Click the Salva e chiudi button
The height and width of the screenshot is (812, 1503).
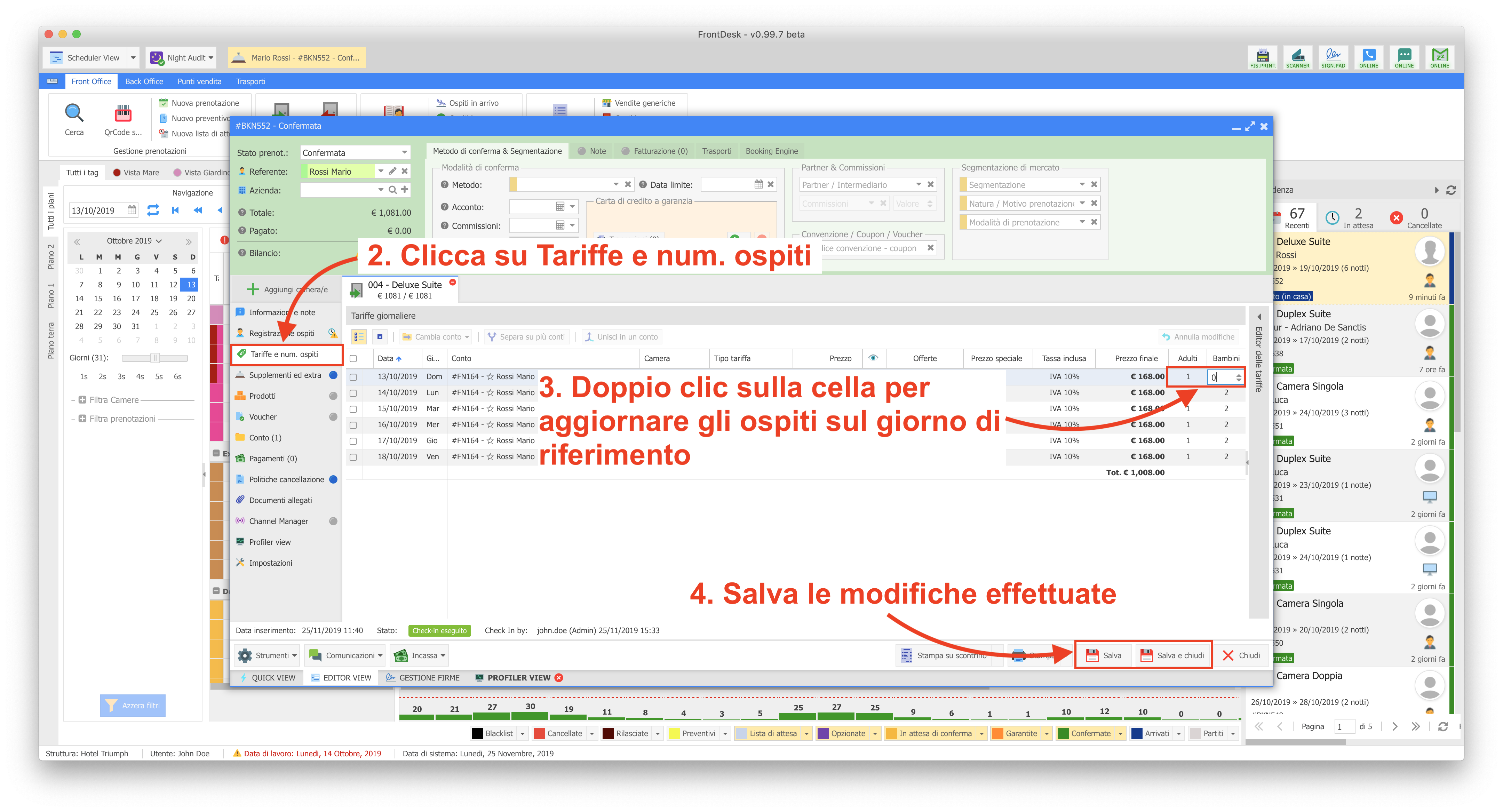tap(1173, 655)
